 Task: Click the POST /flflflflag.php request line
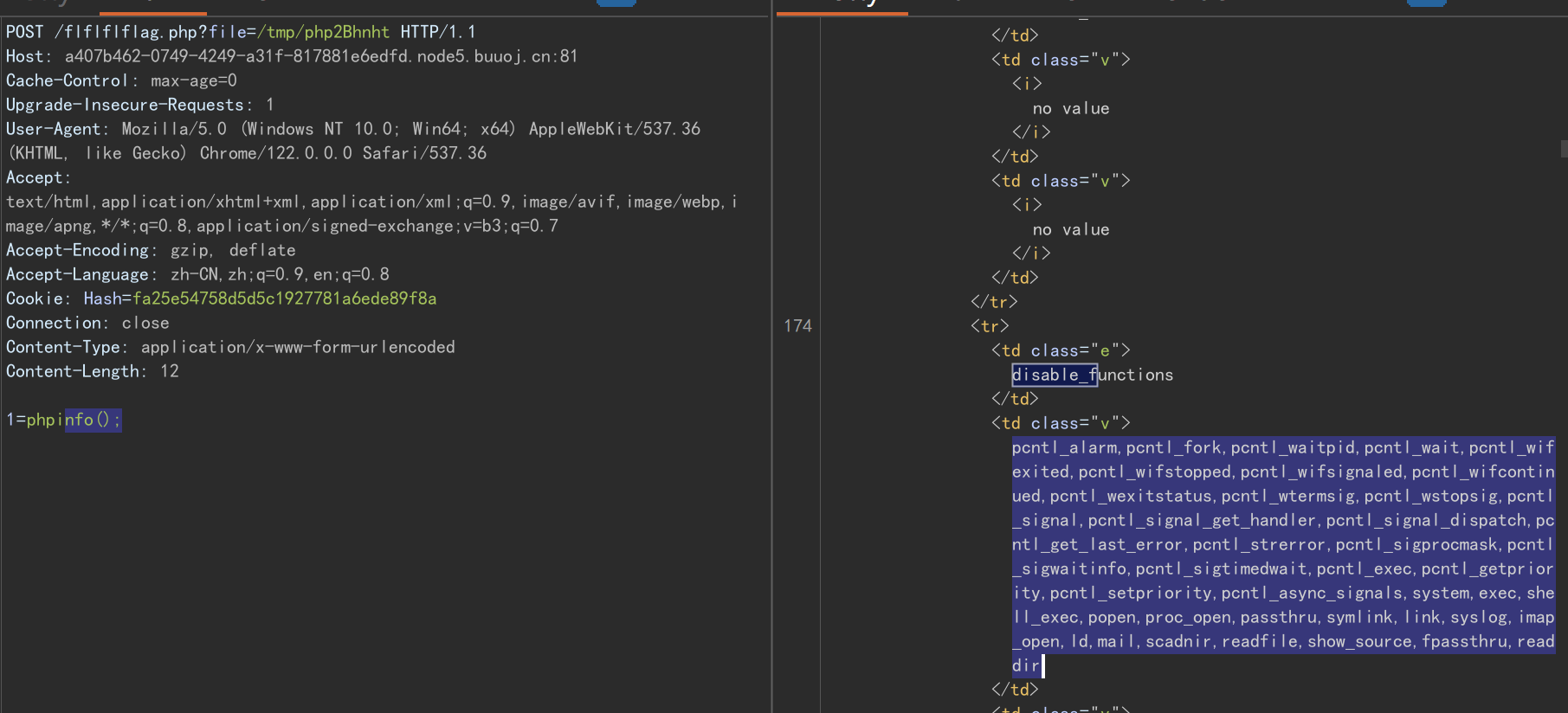tap(241, 32)
